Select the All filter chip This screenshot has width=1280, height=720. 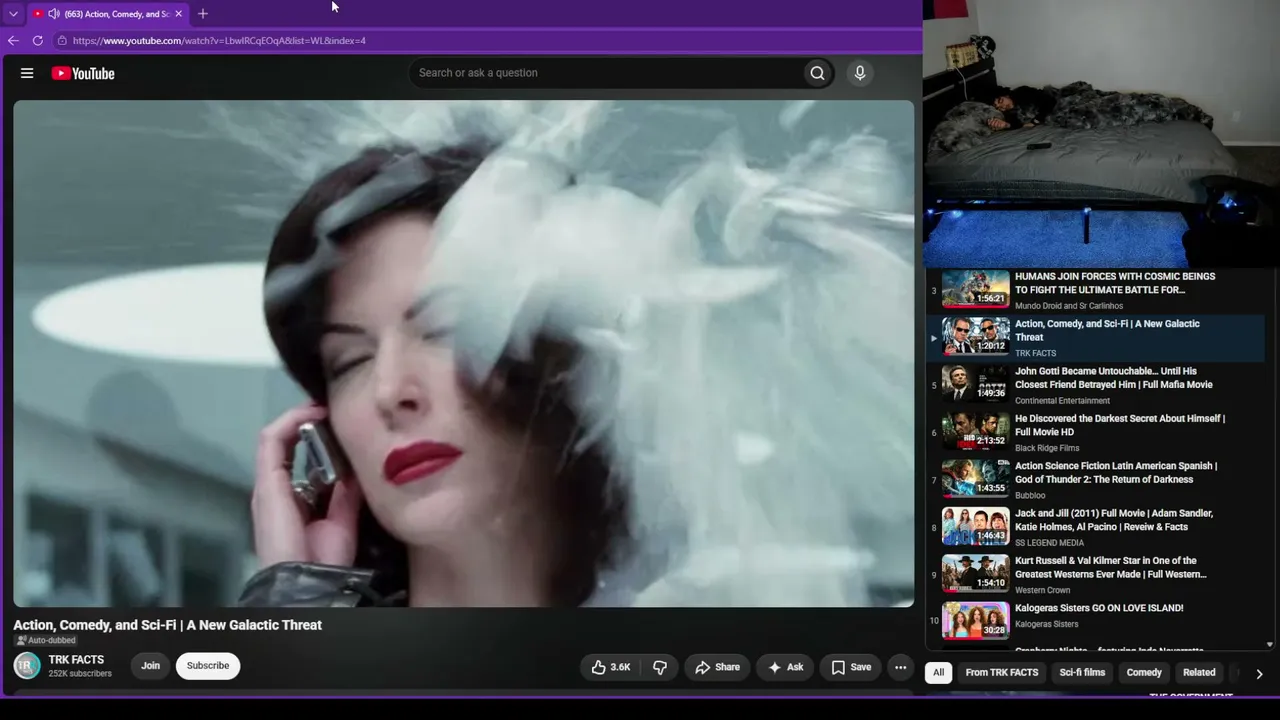pyautogui.click(x=938, y=673)
